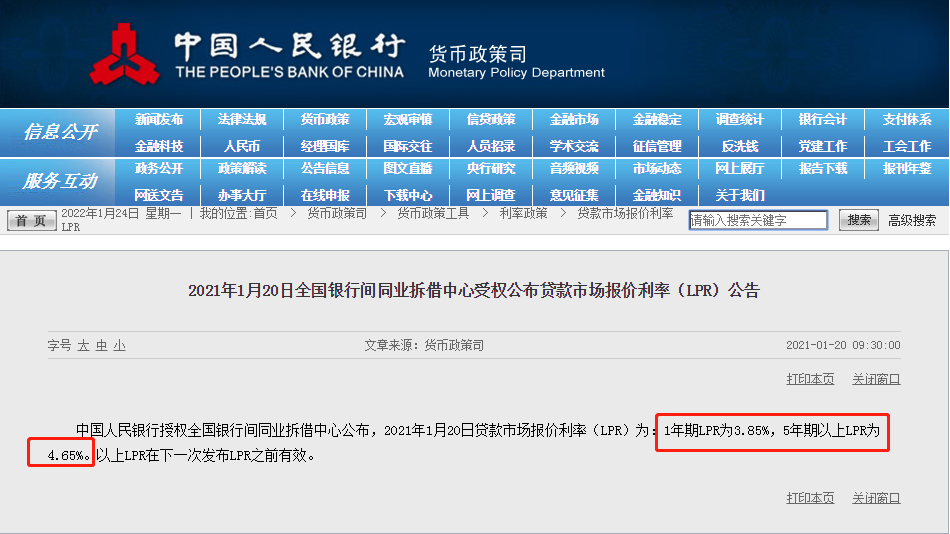
Task: Click the 首页 home button
Action: click(x=32, y=221)
